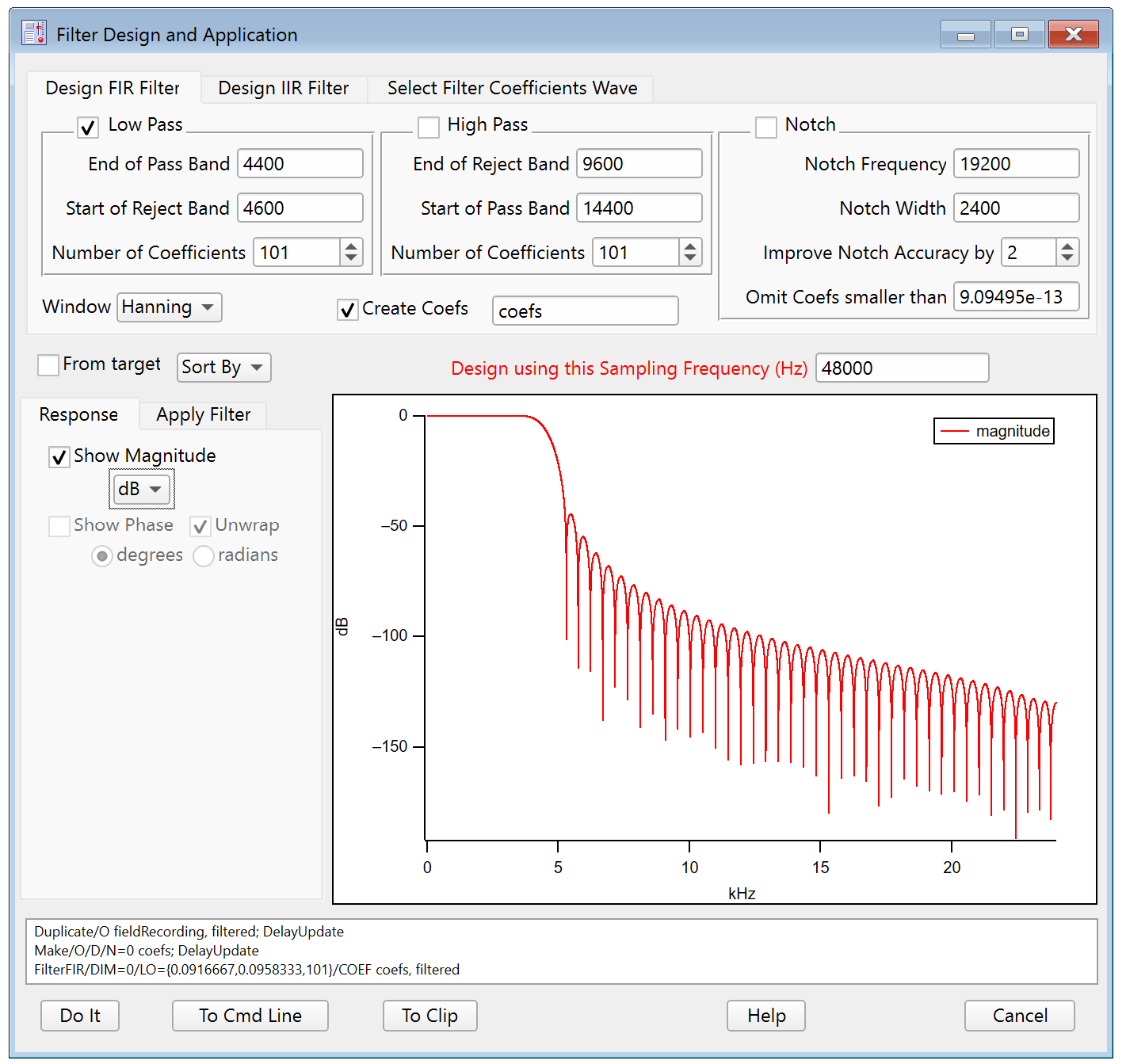This screenshot has width=1126, height=1064.
Task: Toggle the From target checkbox
Action: point(48,365)
